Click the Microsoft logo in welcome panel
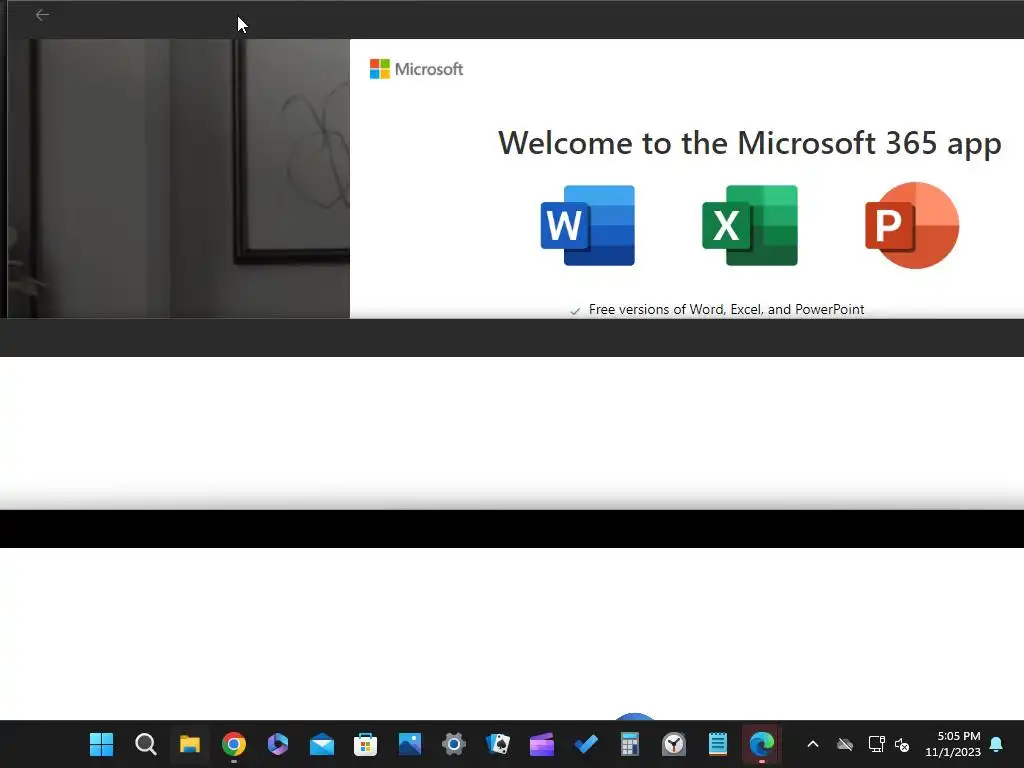The image size is (1024, 768). pyautogui.click(x=416, y=69)
